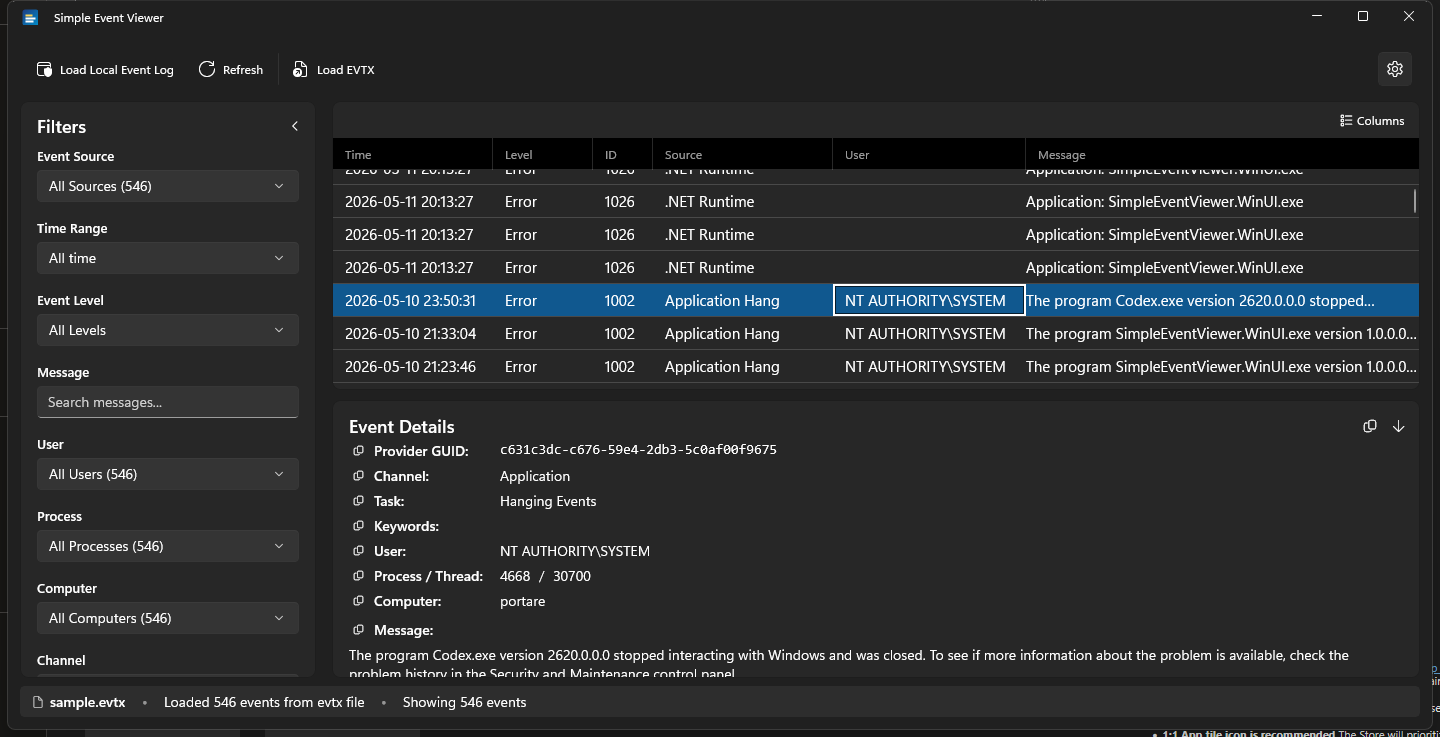Copy the Keywords value icon
This screenshot has height=737, width=1440.
click(358, 526)
